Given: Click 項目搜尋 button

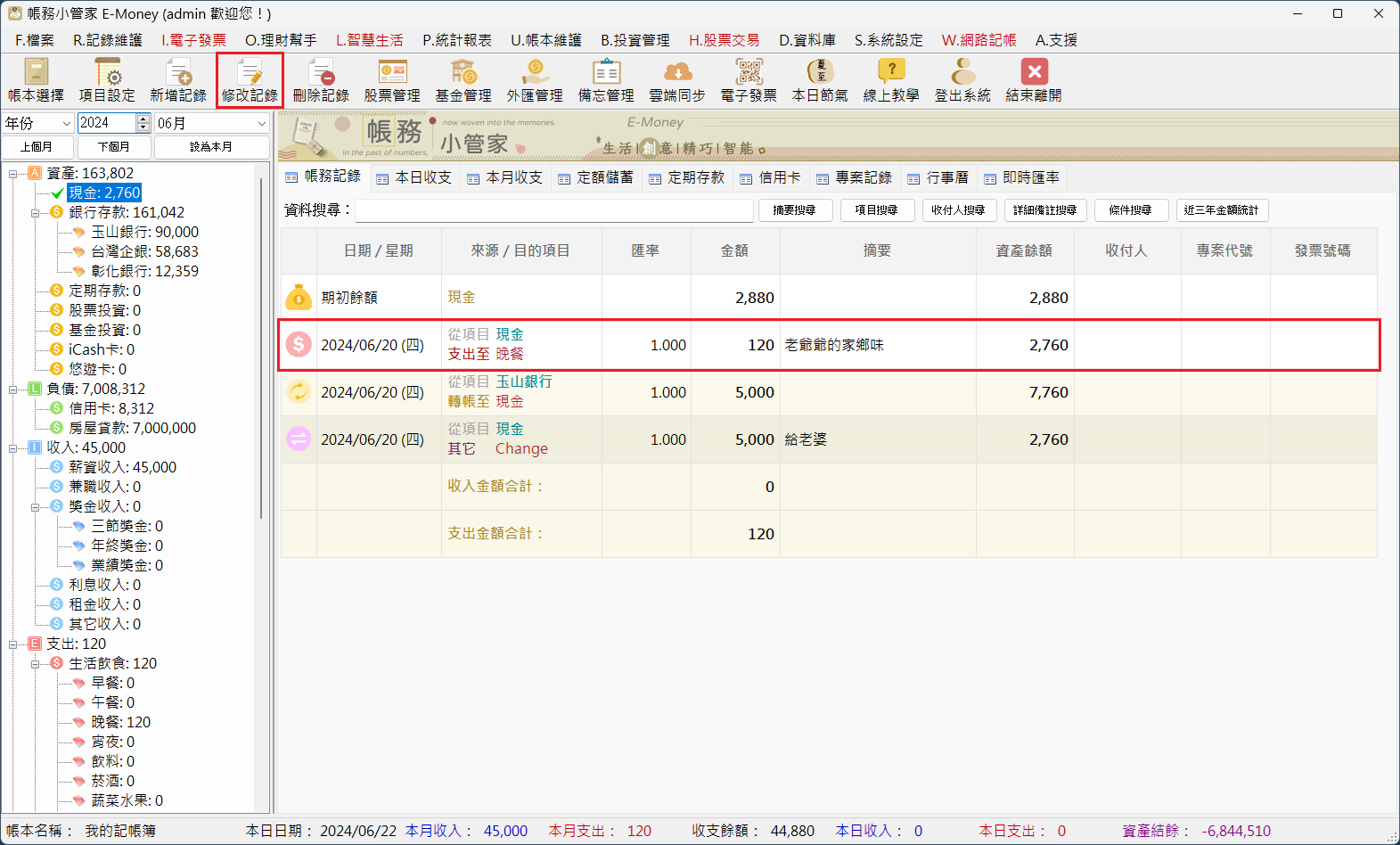Looking at the screenshot, I should (x=876, y=210).
